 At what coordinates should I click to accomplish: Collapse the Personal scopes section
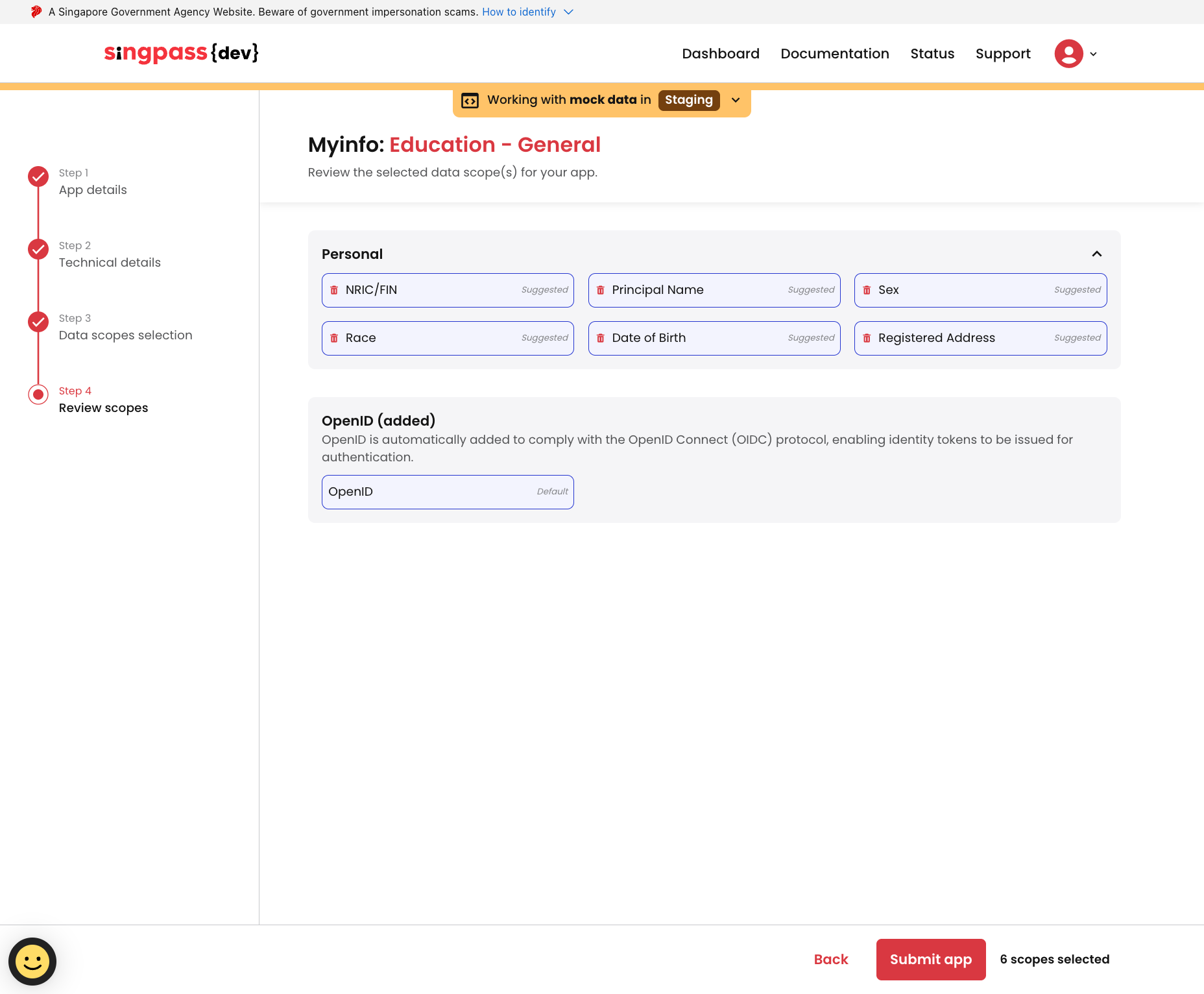pyautogui.click(x=1096, y=254)
